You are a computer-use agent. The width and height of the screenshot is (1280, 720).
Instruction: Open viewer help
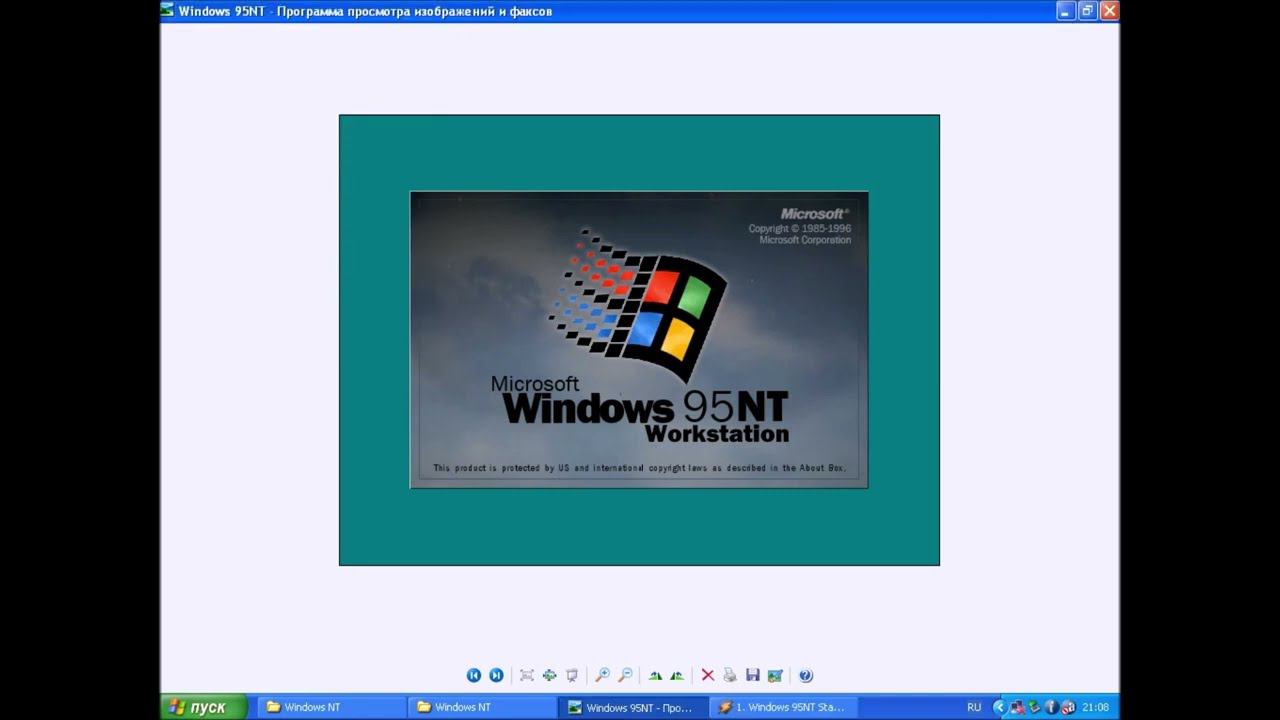[x=806, y=676]
